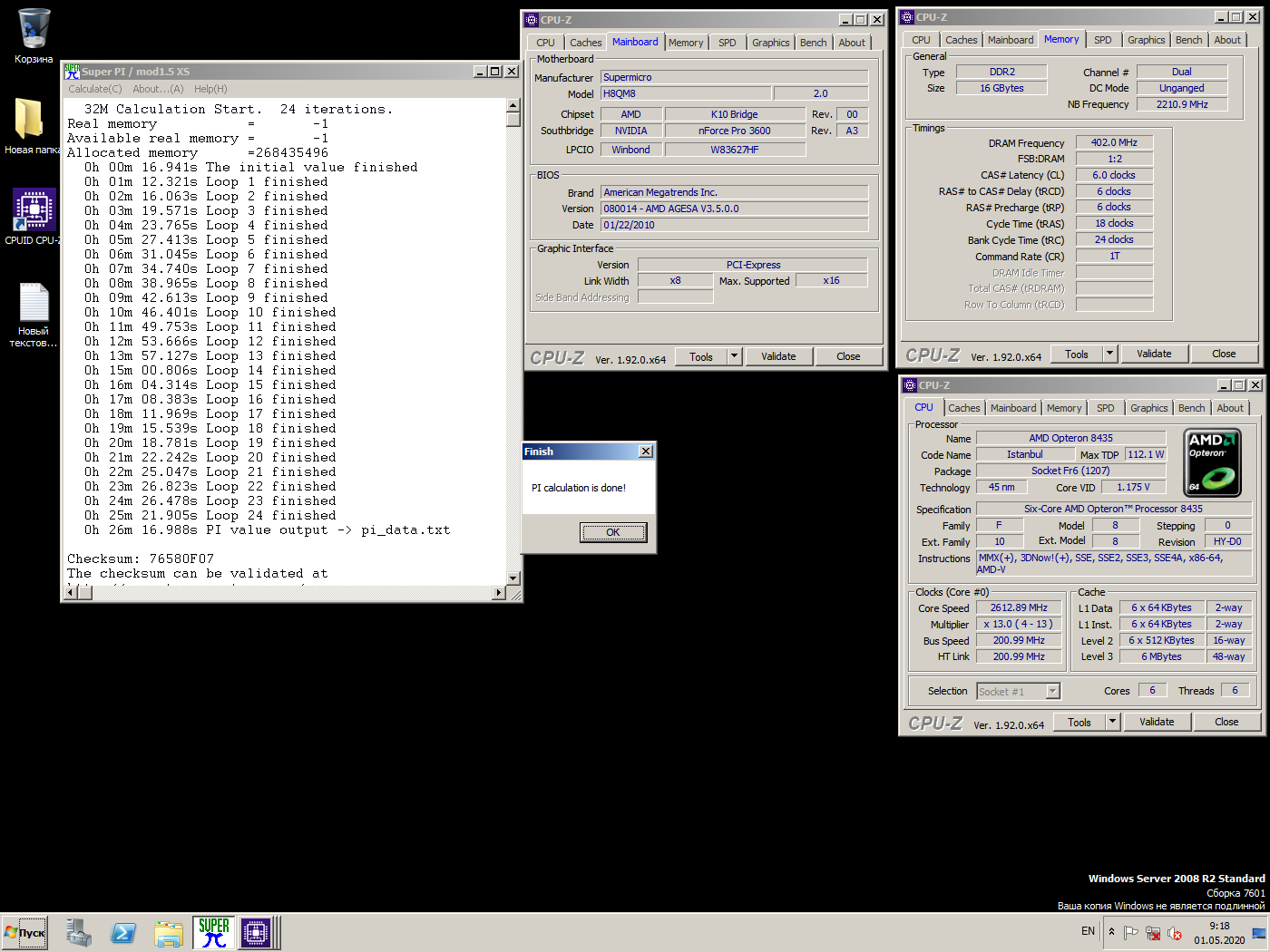
Task: Click Super PI vertical scrollbar up arrow
Action: pyautogui.click(x=513, y=105)
